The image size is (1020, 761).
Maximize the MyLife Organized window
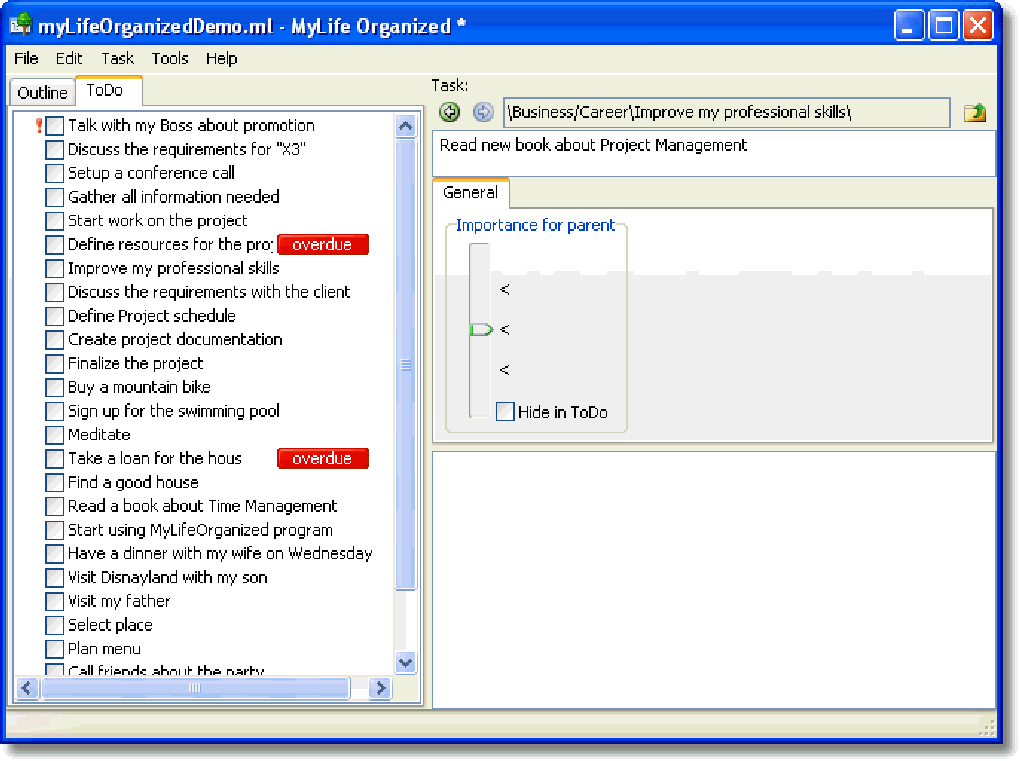pyautogui.click(x=943, y=25)
